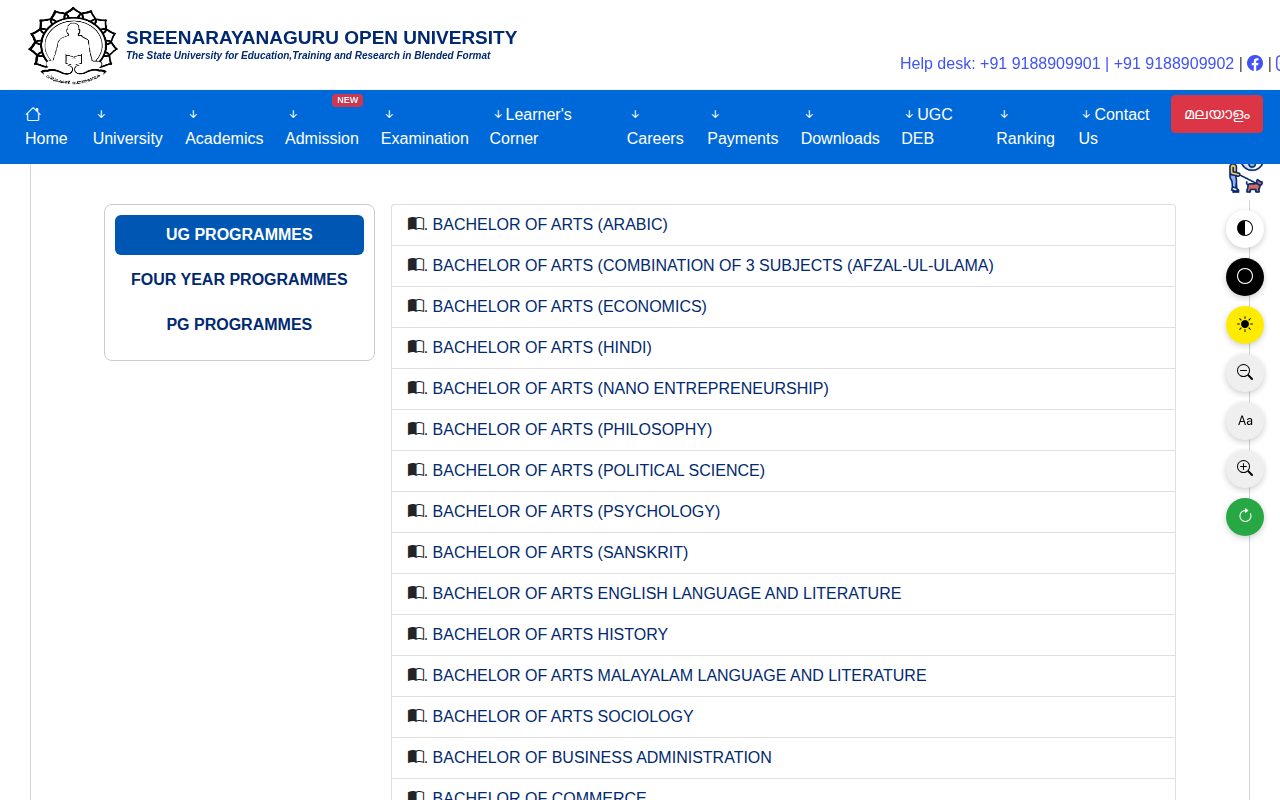This screenshot has width=1280, height=800.
Task: Click the red Malayalam language button
Action: click(x=1217, y=114)
